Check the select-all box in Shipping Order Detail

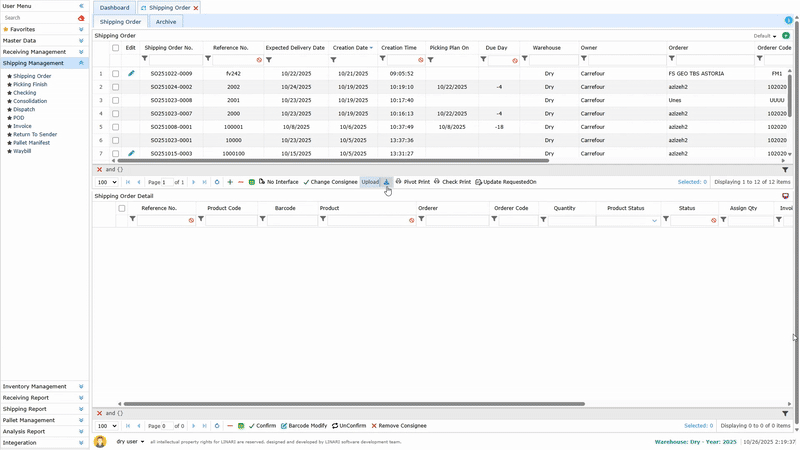click(122, 208)
